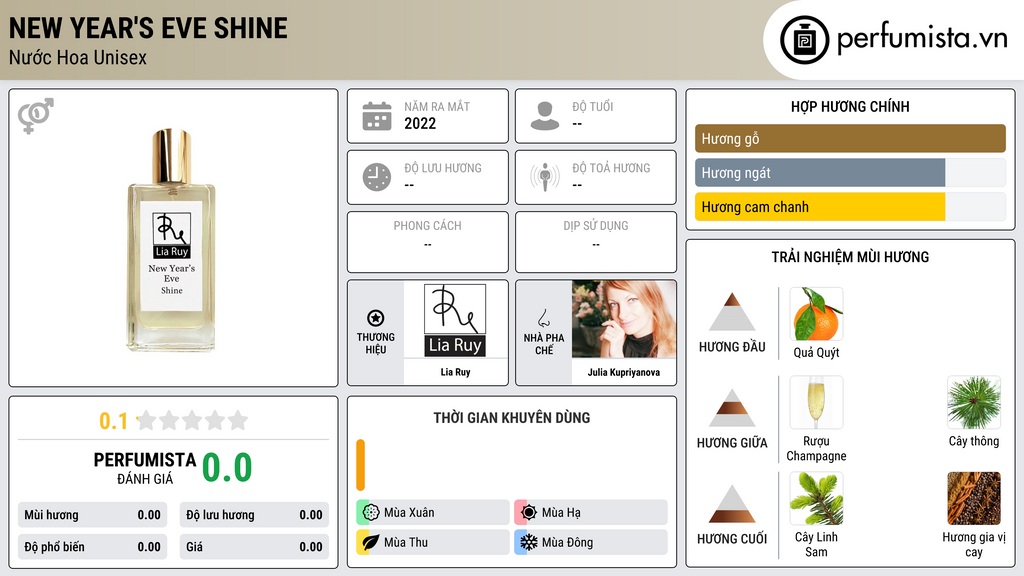Image resolution: width=1024 pixels, height=576 pixels.
Task: Select the Mùa Đông season chip
Action: click(x=591, y=542)
